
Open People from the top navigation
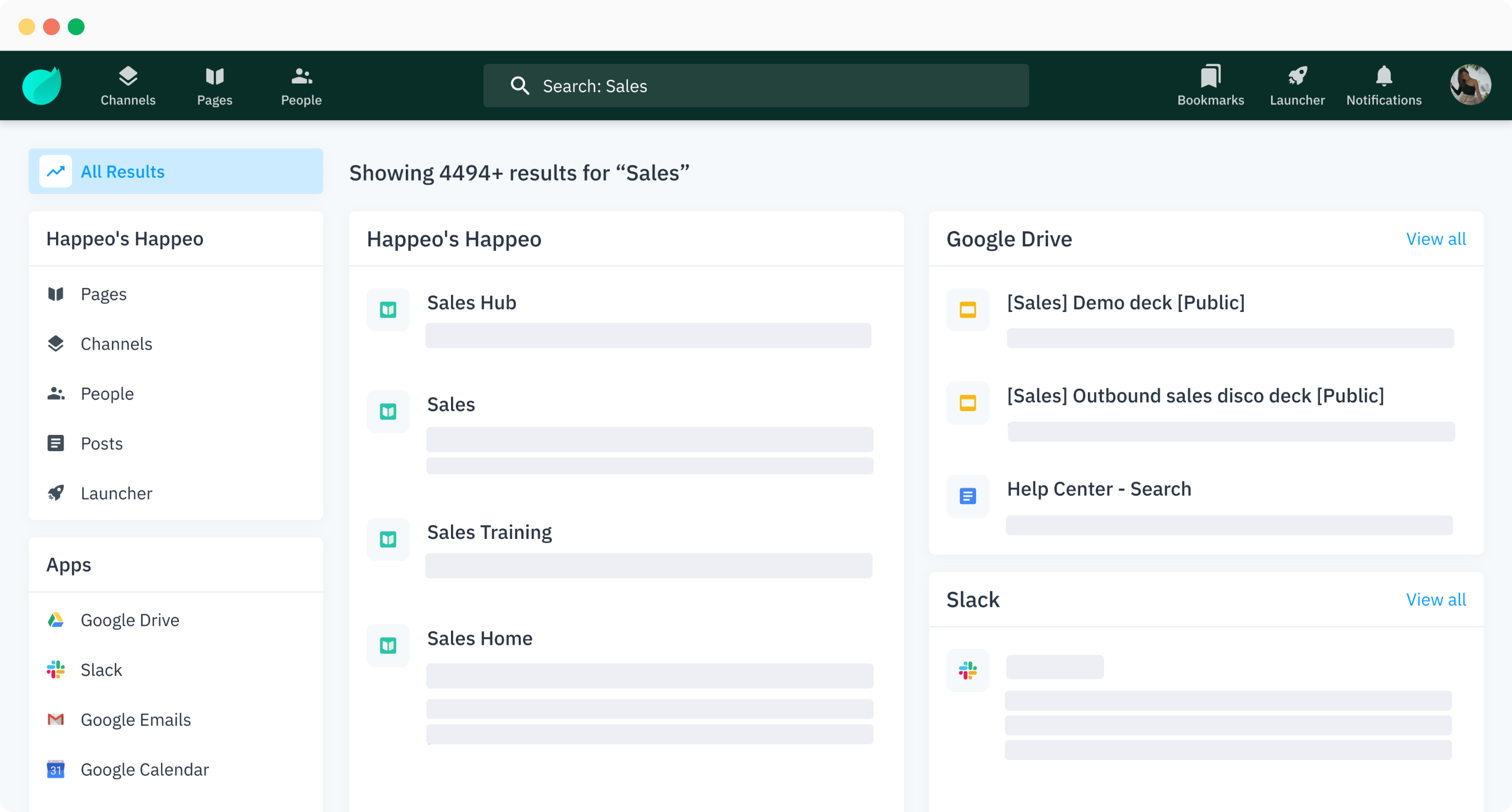[301, 86]
